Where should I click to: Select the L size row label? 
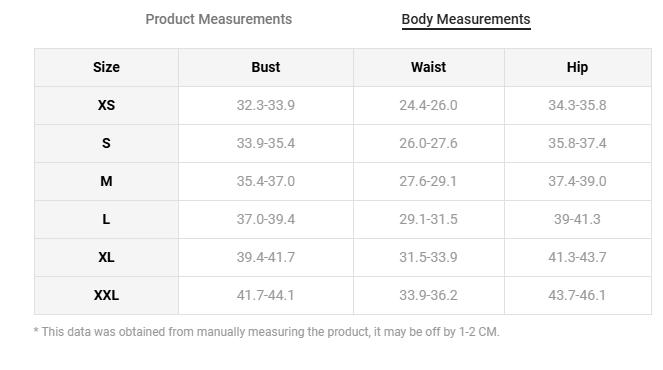106,219
